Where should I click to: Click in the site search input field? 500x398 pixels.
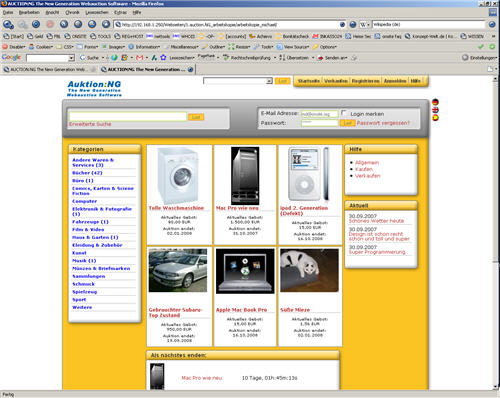128,116
